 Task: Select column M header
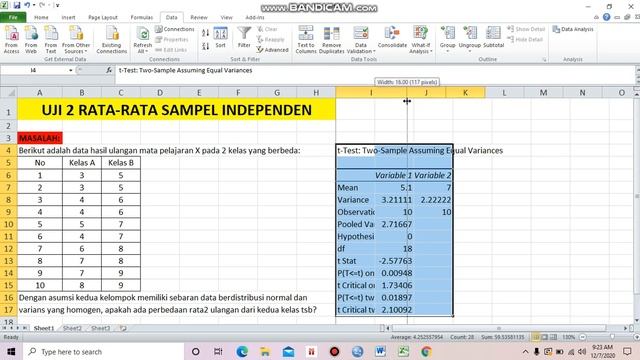(x=543, y=93)
